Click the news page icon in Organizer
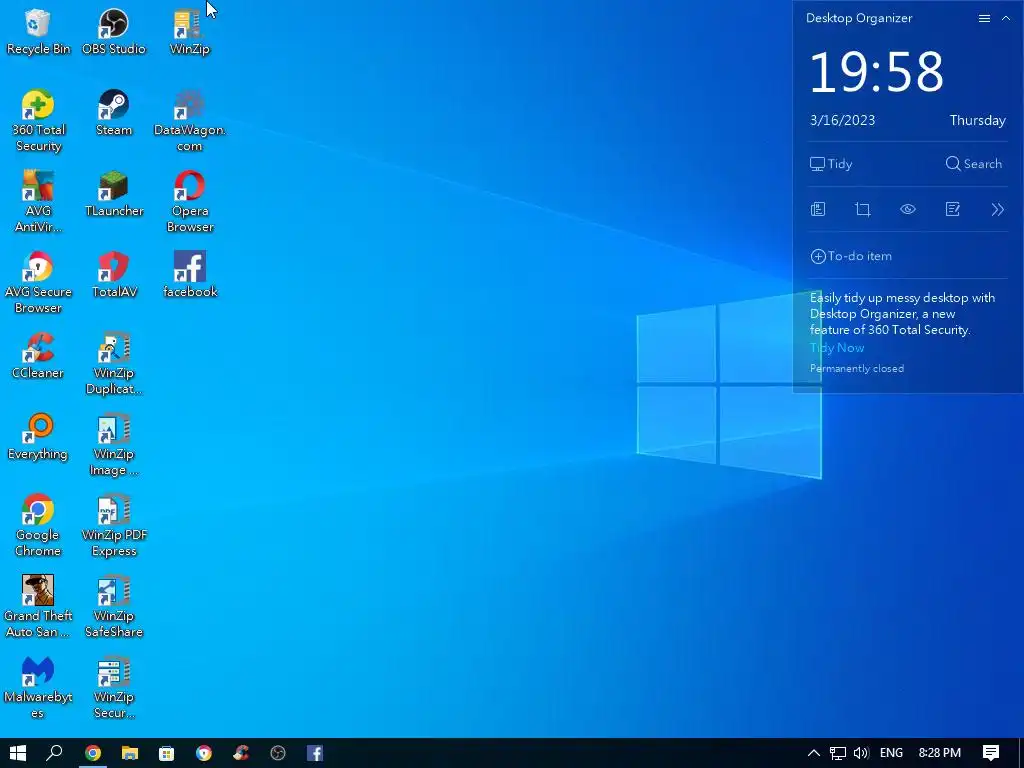This screenshot has height=768, width=1024. 818,210
